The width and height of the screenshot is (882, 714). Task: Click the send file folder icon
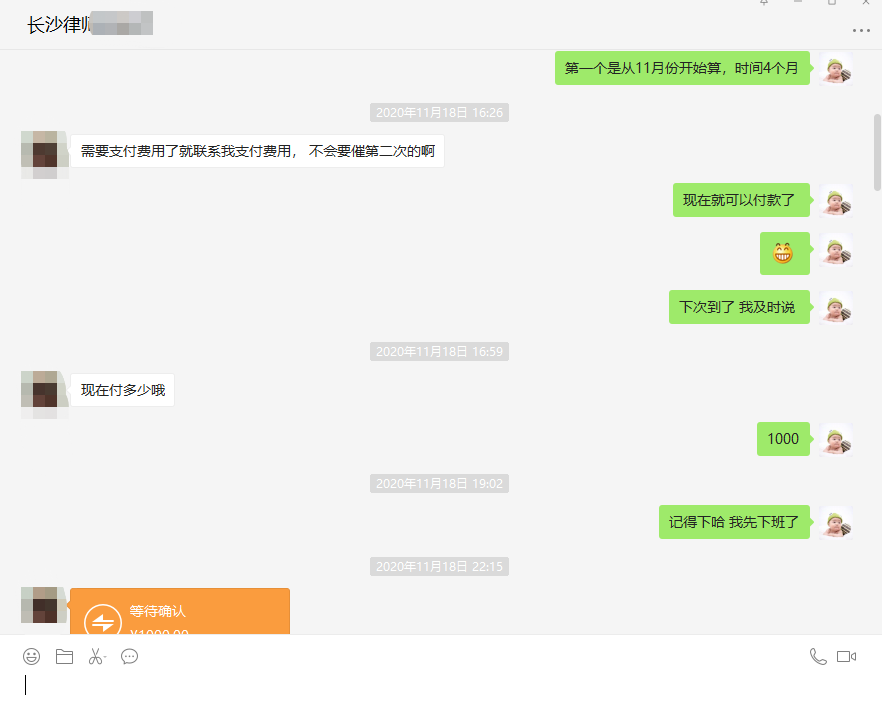tap(64, 657)
